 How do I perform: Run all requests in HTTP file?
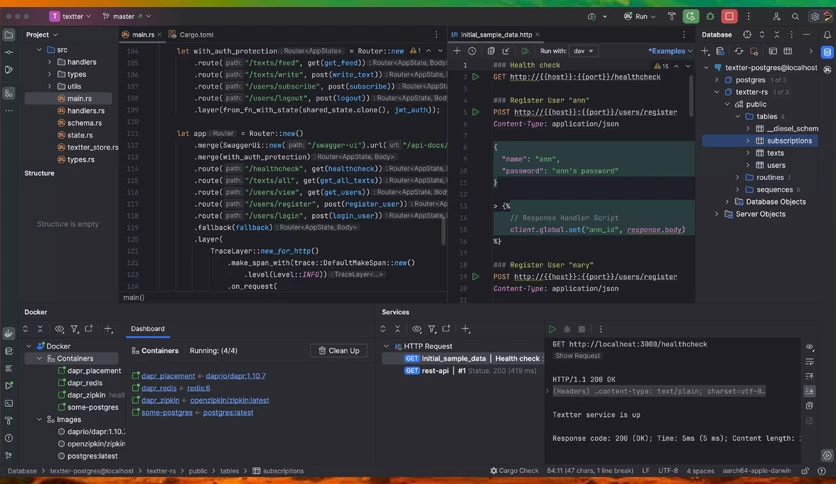point(525,51)
